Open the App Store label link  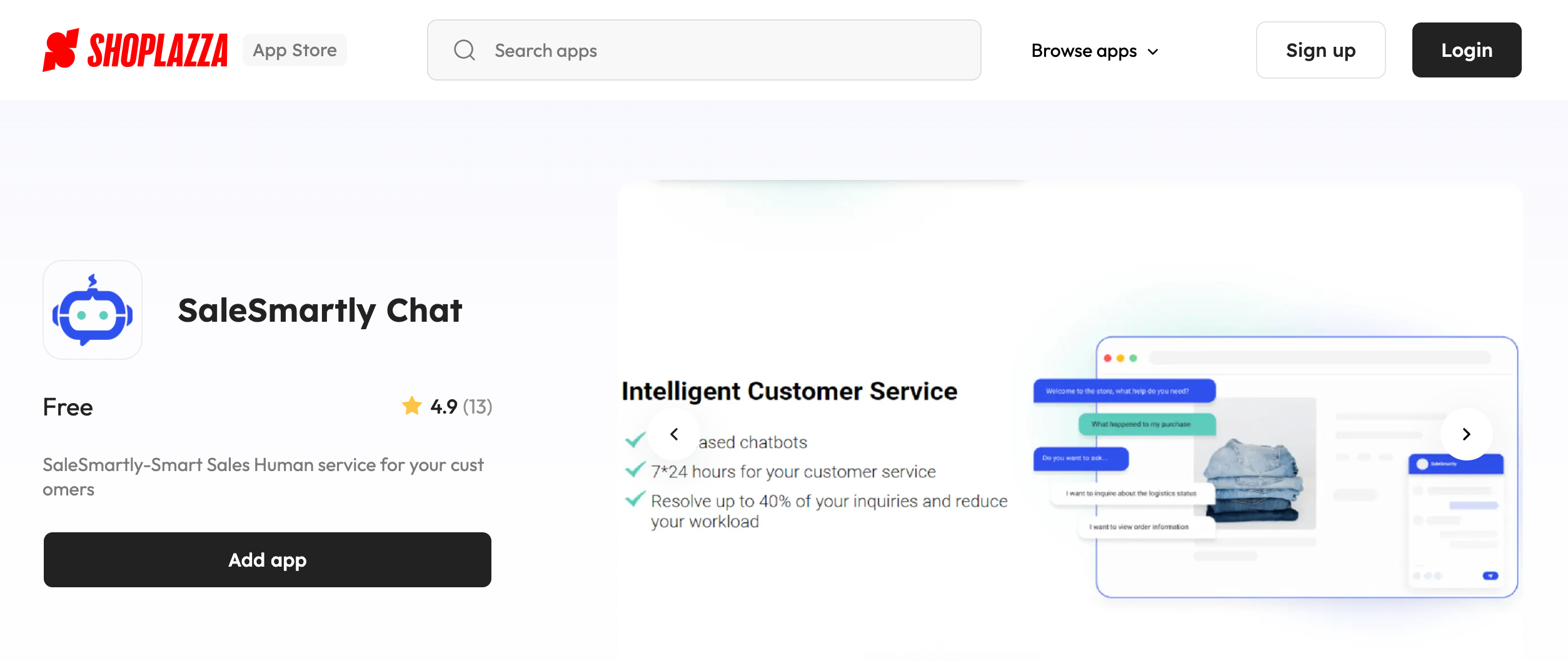tap(294, 50)
